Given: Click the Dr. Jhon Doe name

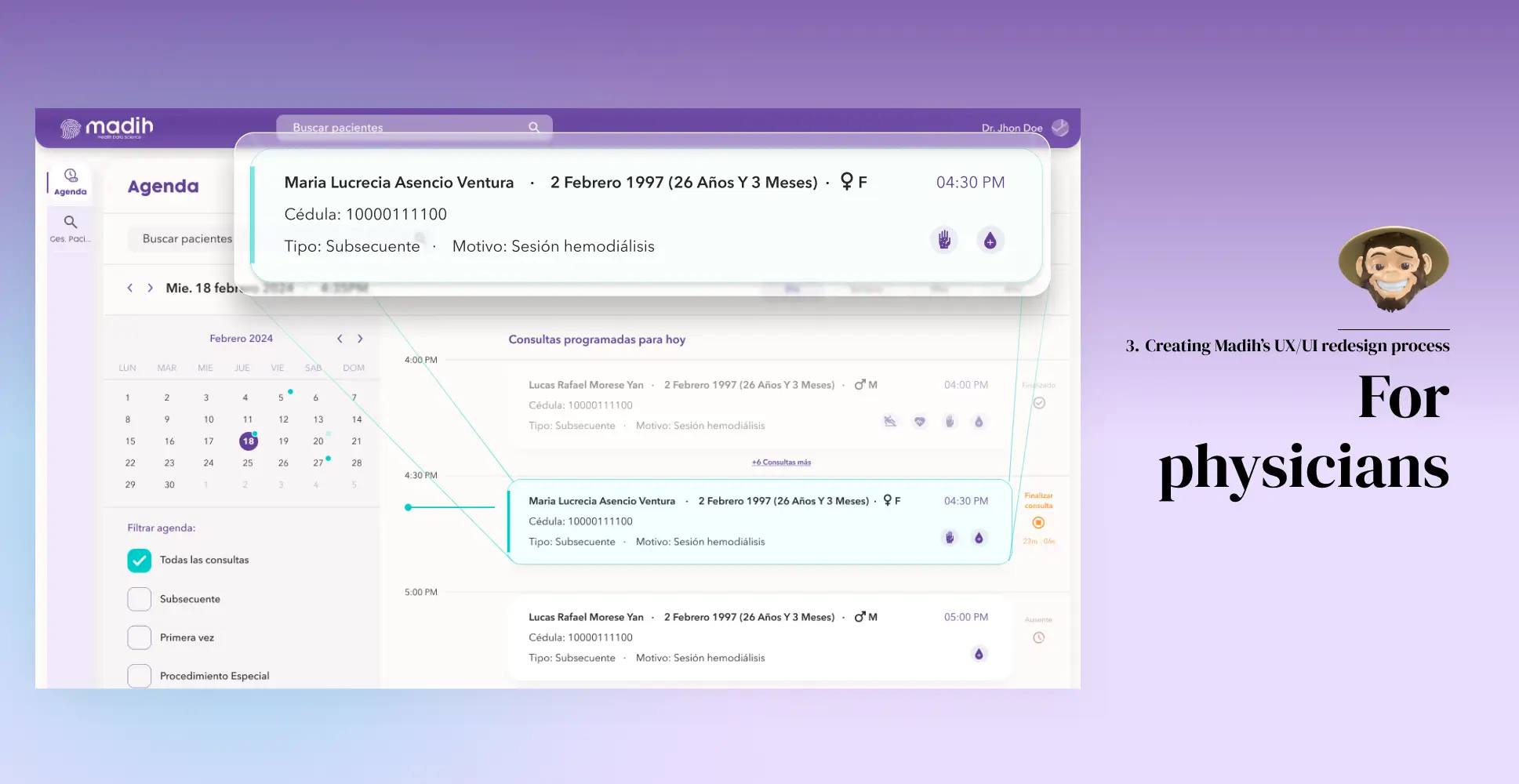Looking at the screenshot, I should pos(1012,128).
